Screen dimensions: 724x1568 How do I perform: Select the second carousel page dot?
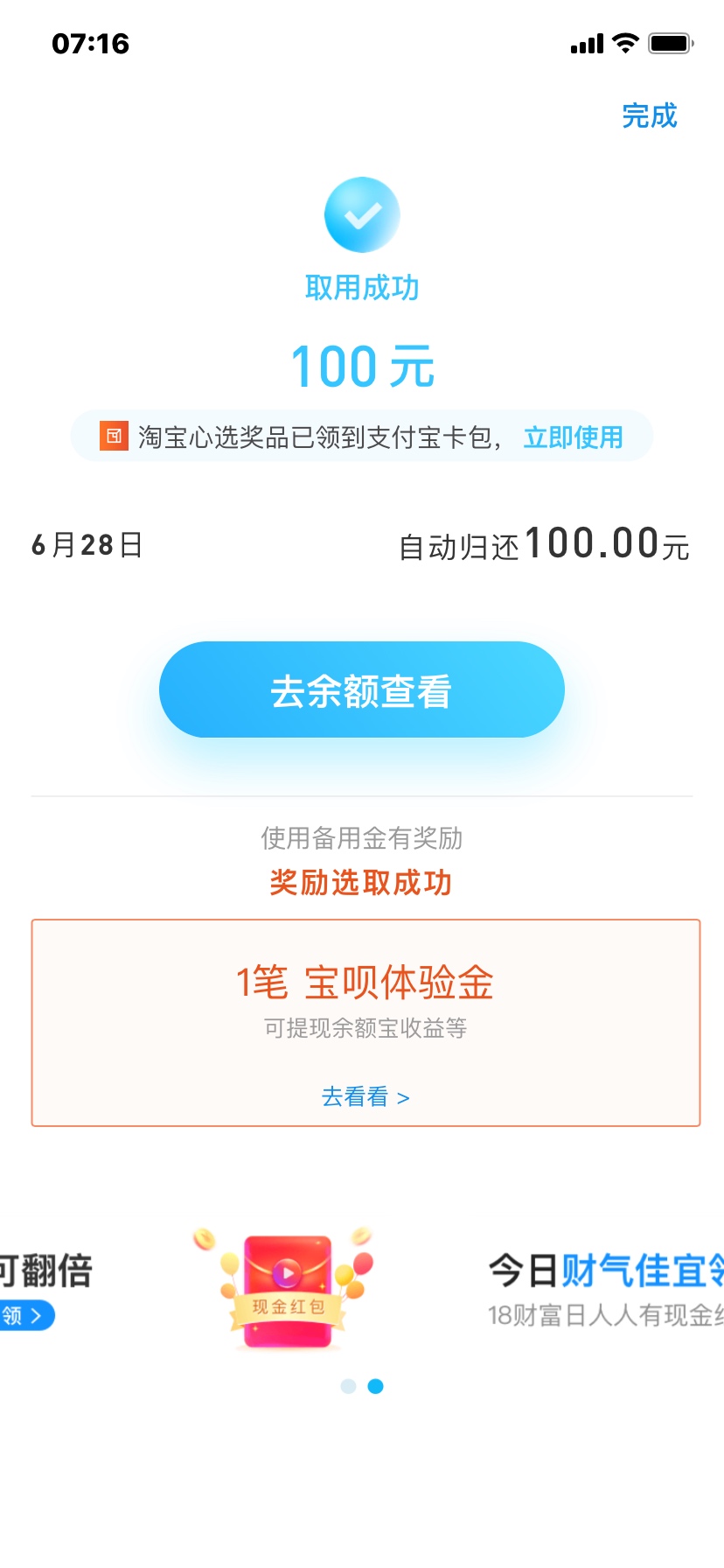click(x=375, y=1386)
